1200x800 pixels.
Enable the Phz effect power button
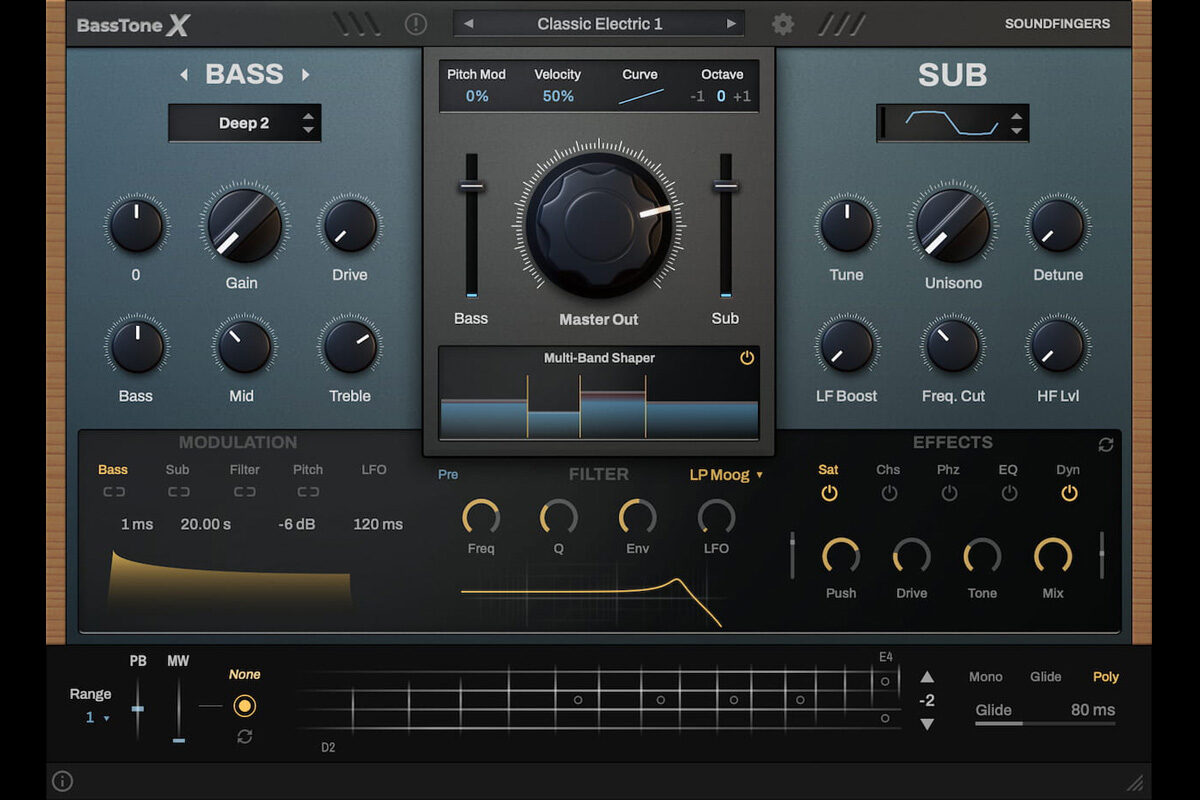tap(949, 493)
